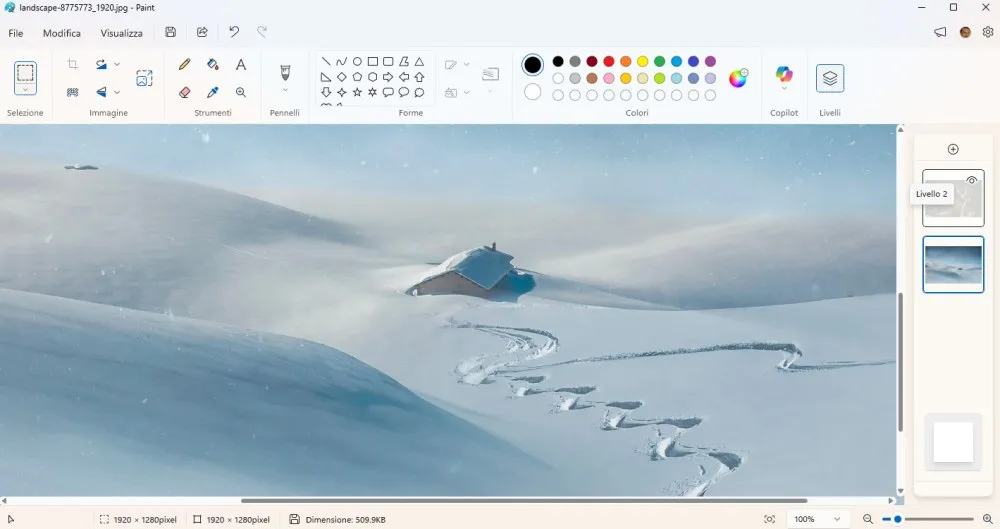Select the Magnifier tool
This screenshot has height=529, width=1000.
click(240, 92)
